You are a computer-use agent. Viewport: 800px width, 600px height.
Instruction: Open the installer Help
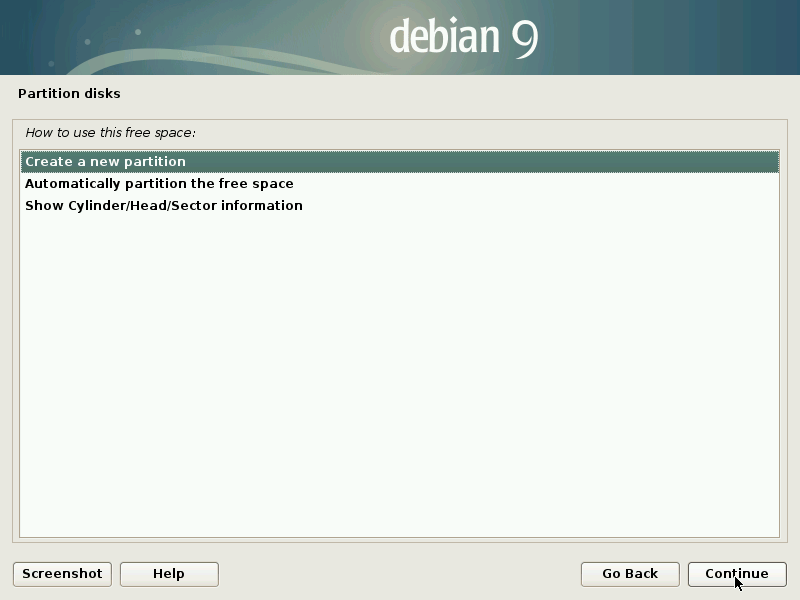coord(169,574)
